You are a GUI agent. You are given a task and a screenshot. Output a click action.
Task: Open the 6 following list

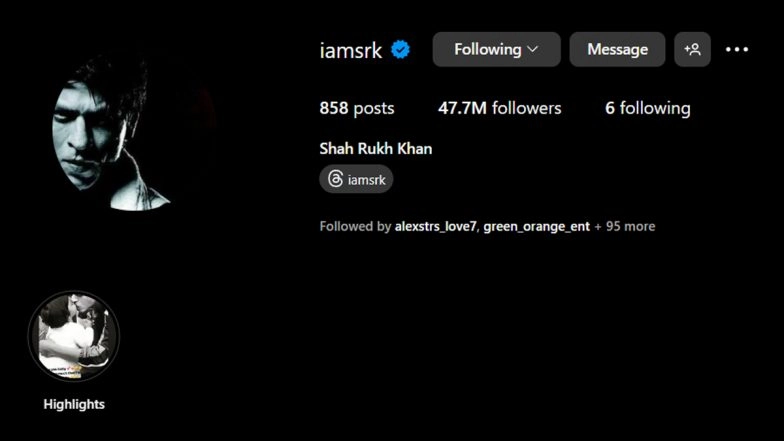tap(648, 108)
